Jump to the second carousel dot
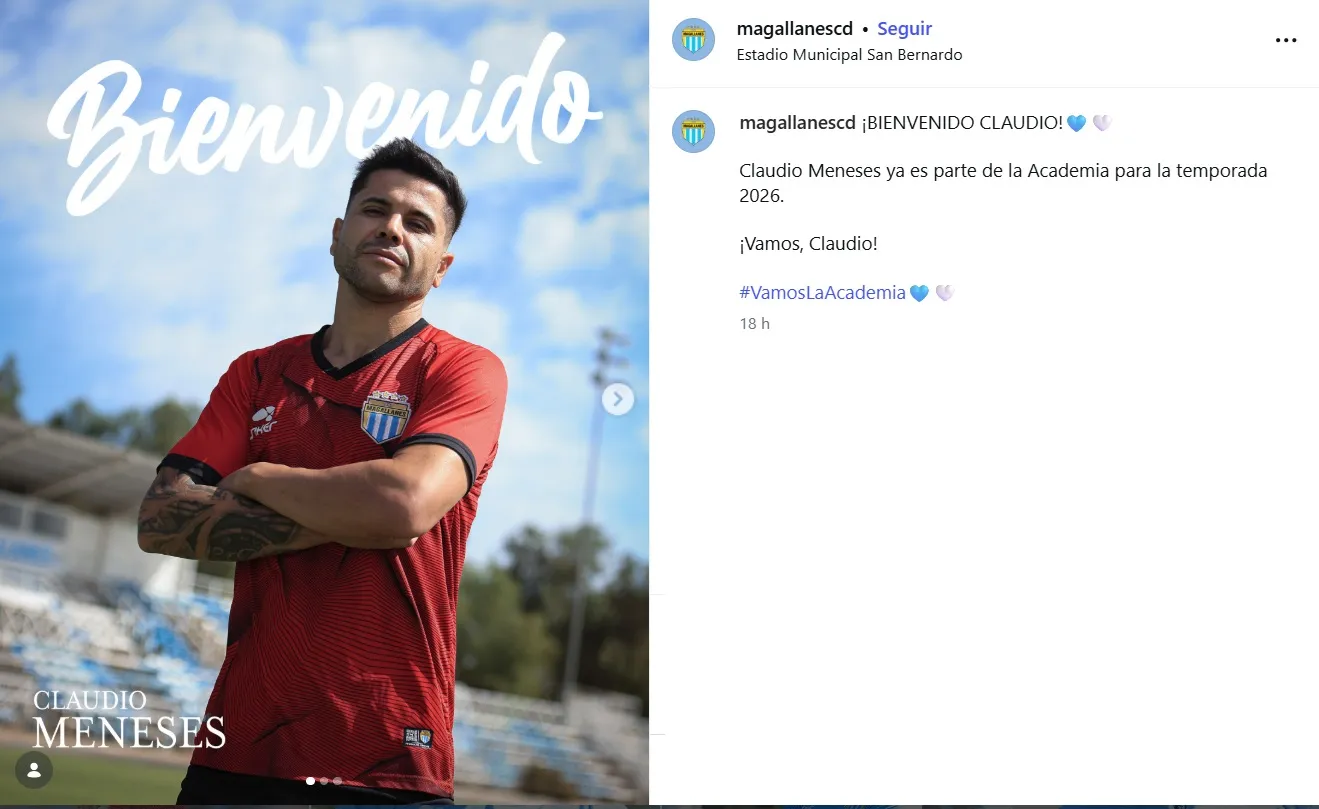Viewport: 1319px width, 809px height. (324, 781)
